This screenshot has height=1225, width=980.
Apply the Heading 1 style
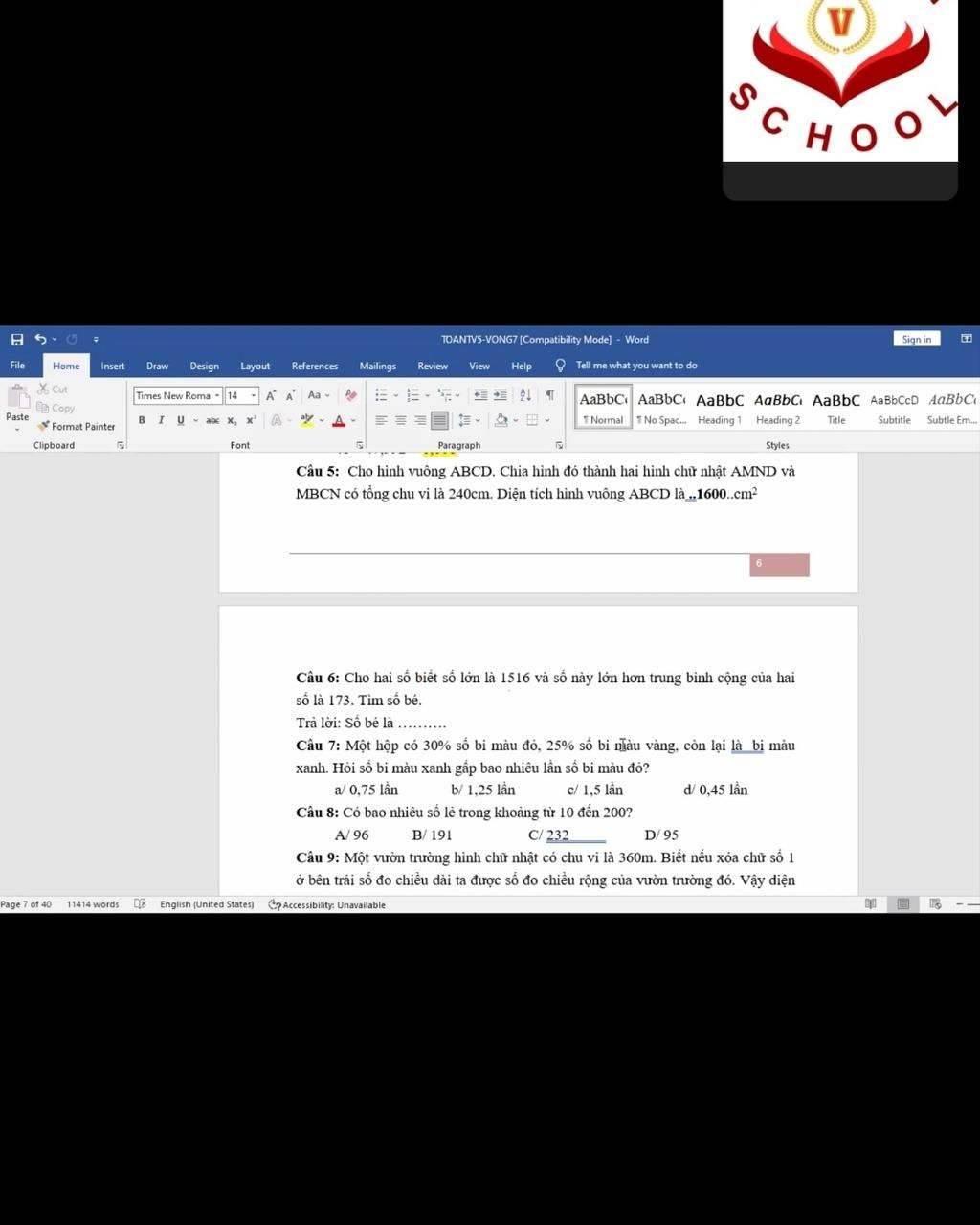tap(720, 407)
